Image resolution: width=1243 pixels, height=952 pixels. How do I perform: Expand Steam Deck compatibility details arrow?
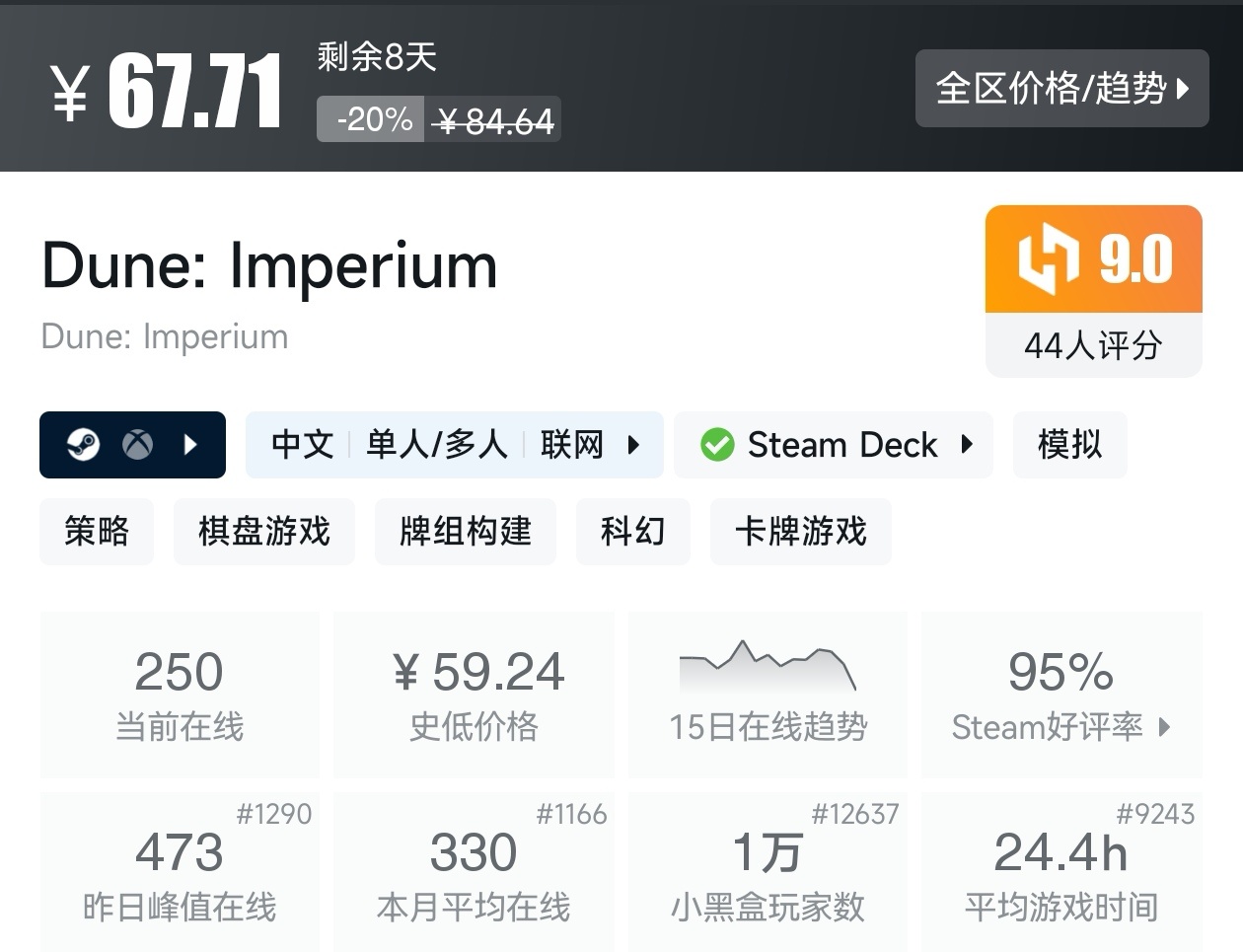[967, 445]
